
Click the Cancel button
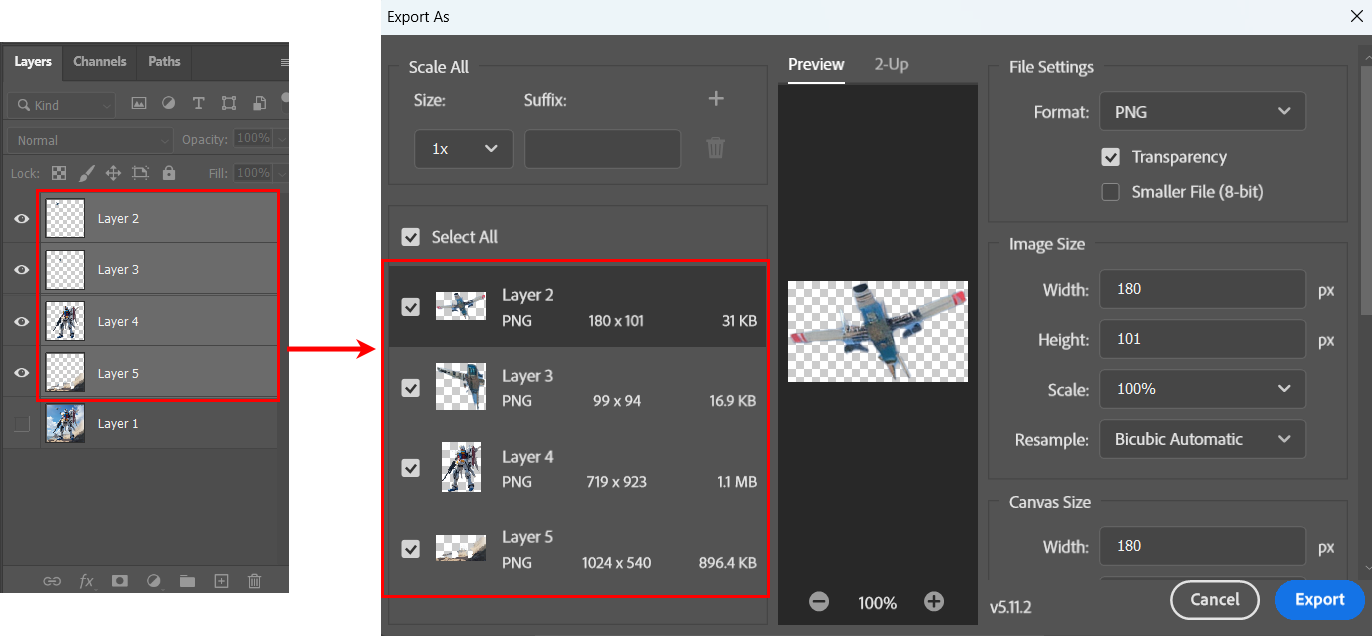click(1215, 600)
